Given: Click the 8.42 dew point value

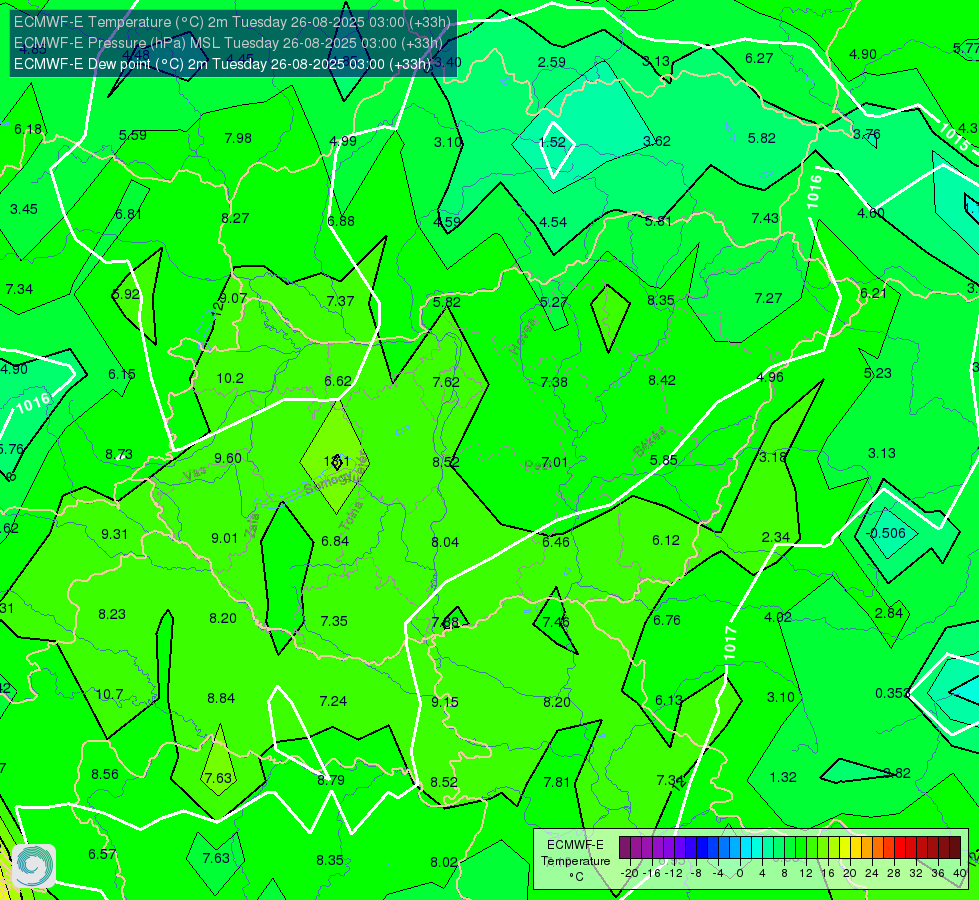Looking at the screenshot, I should coord(662,380).
